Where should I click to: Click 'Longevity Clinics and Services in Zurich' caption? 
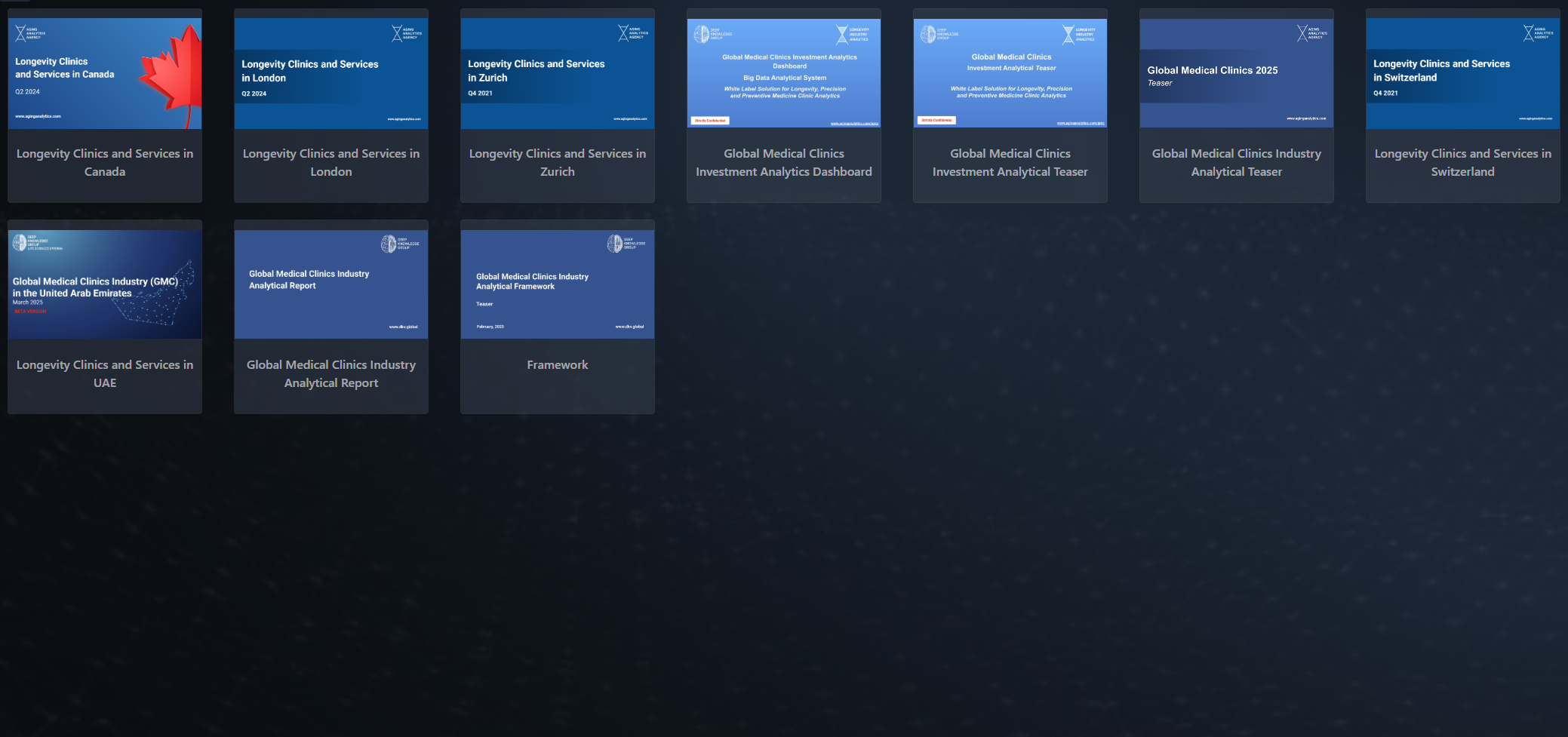coord(557,163)
